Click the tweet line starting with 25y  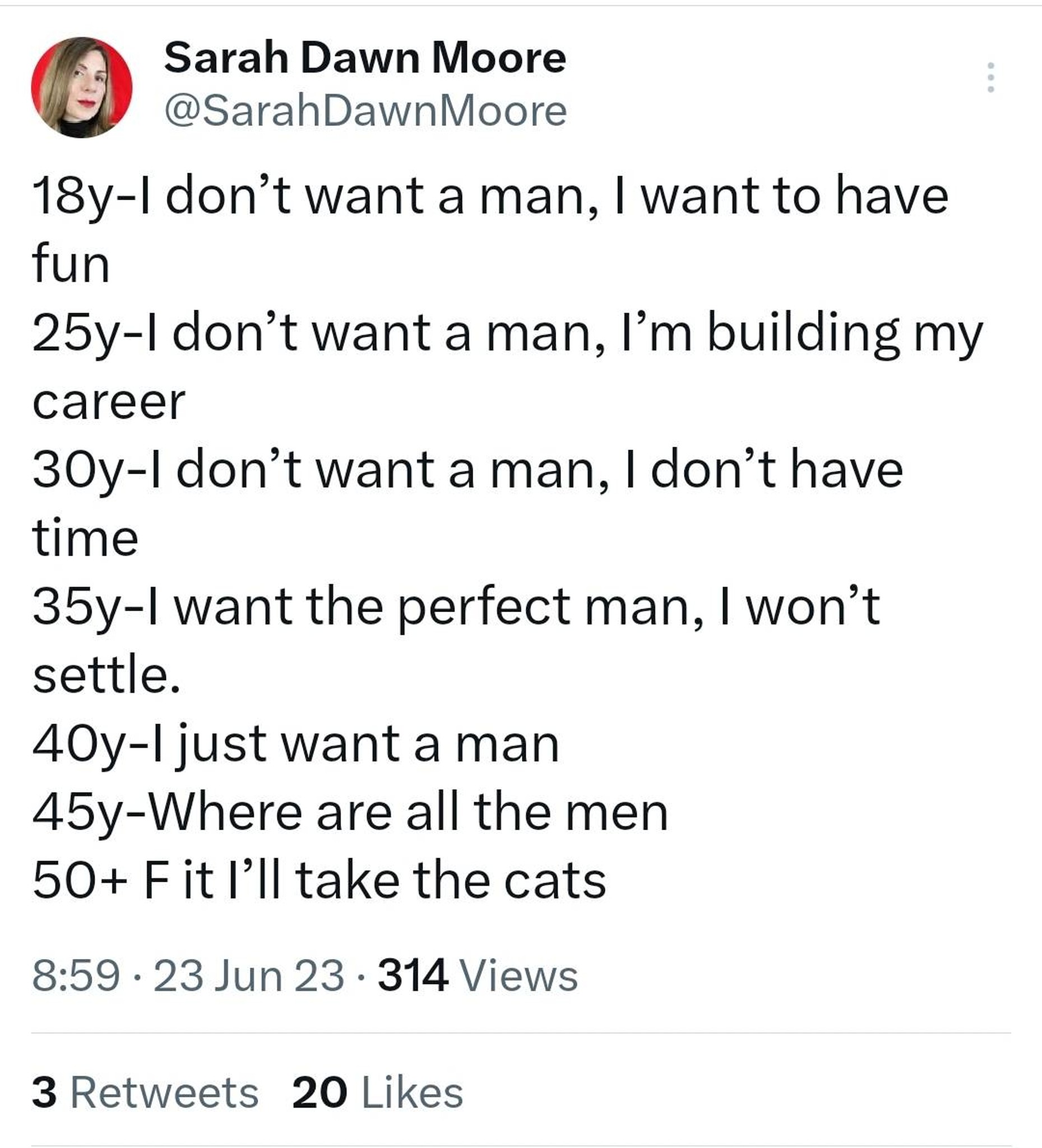point(507,334)
